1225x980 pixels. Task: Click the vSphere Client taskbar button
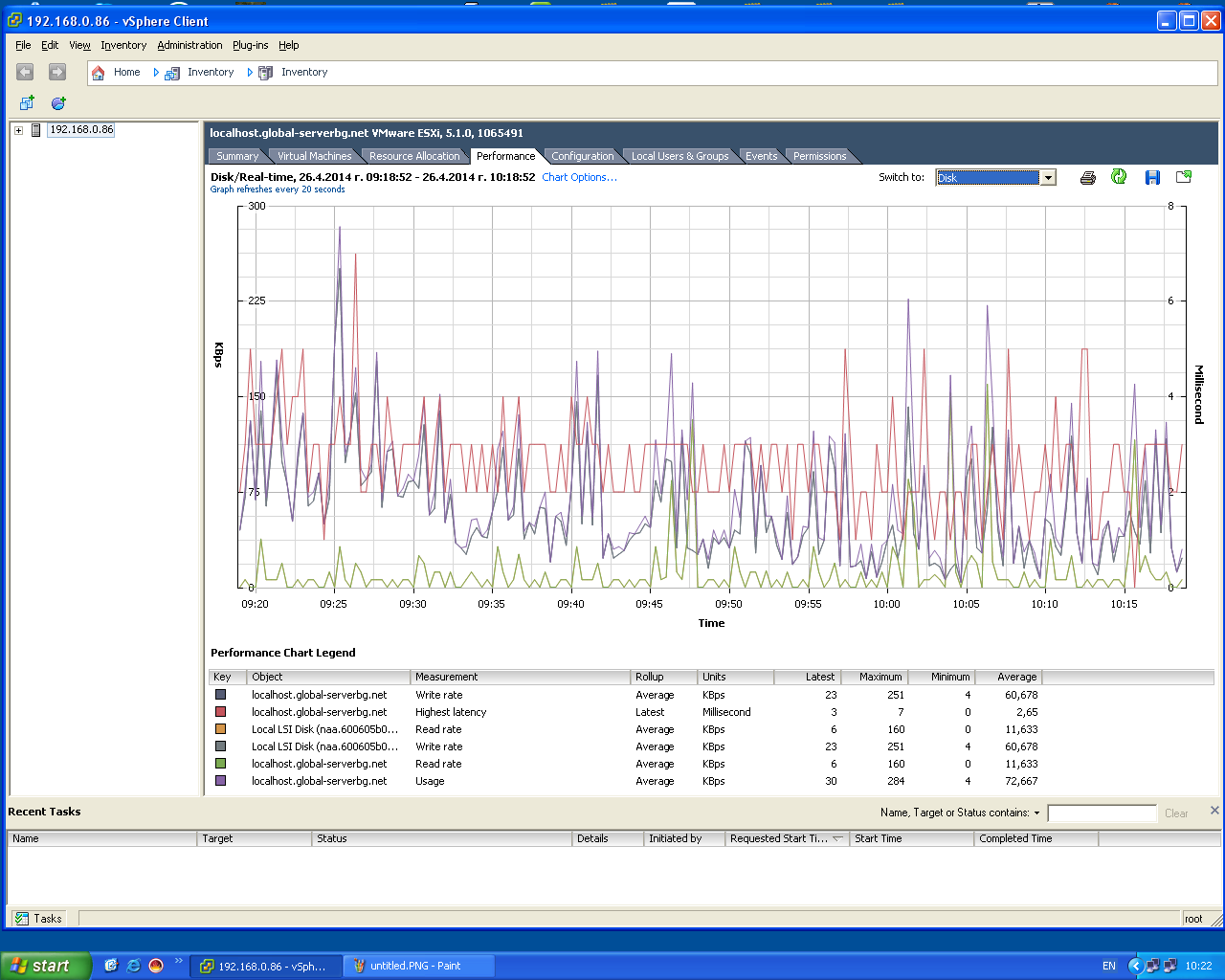point(264,966)
